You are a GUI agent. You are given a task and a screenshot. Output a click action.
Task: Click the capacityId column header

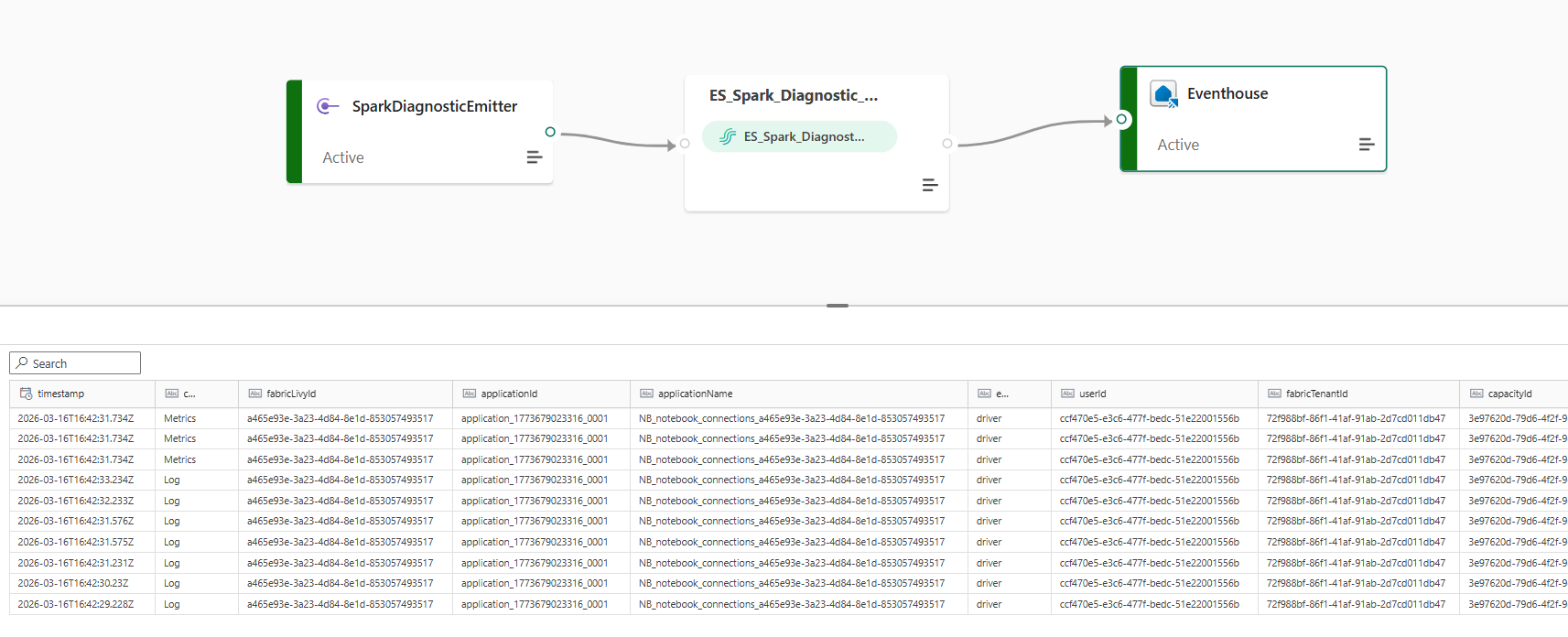[x=1514, y=394]
